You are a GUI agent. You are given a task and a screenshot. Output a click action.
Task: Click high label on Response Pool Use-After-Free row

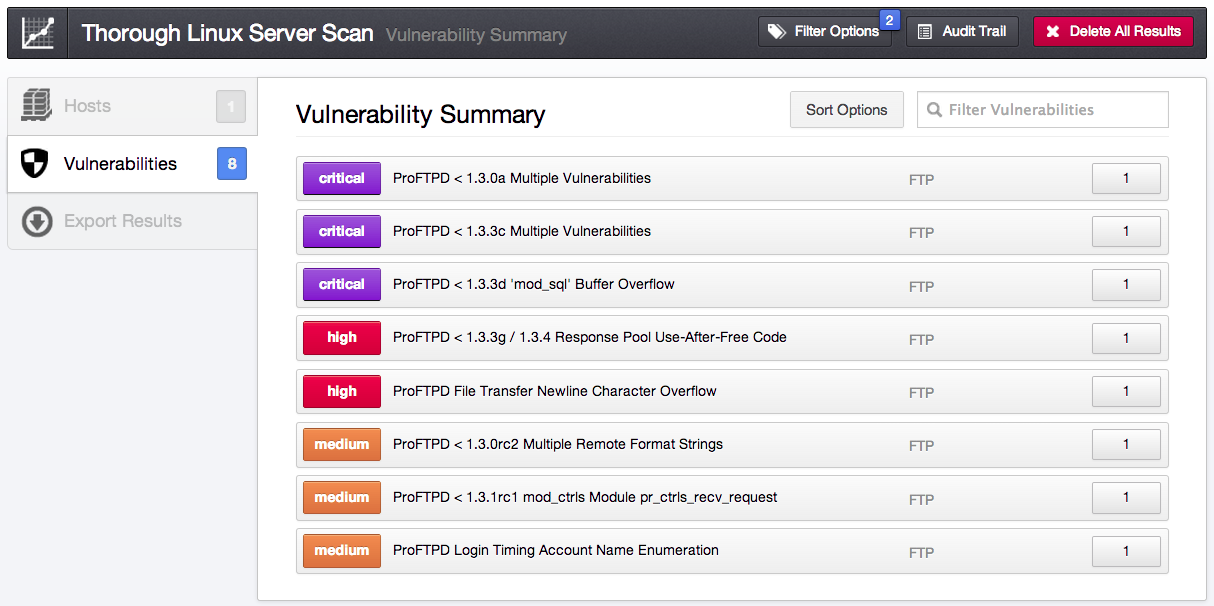342,338
